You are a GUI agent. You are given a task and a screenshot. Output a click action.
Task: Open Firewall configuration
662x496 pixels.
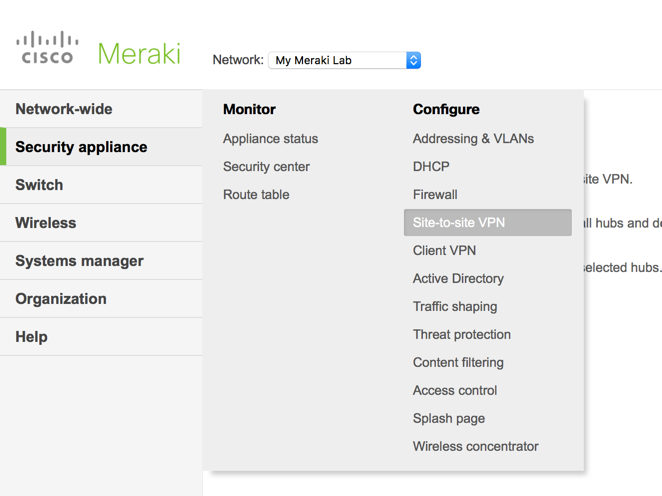435,195
